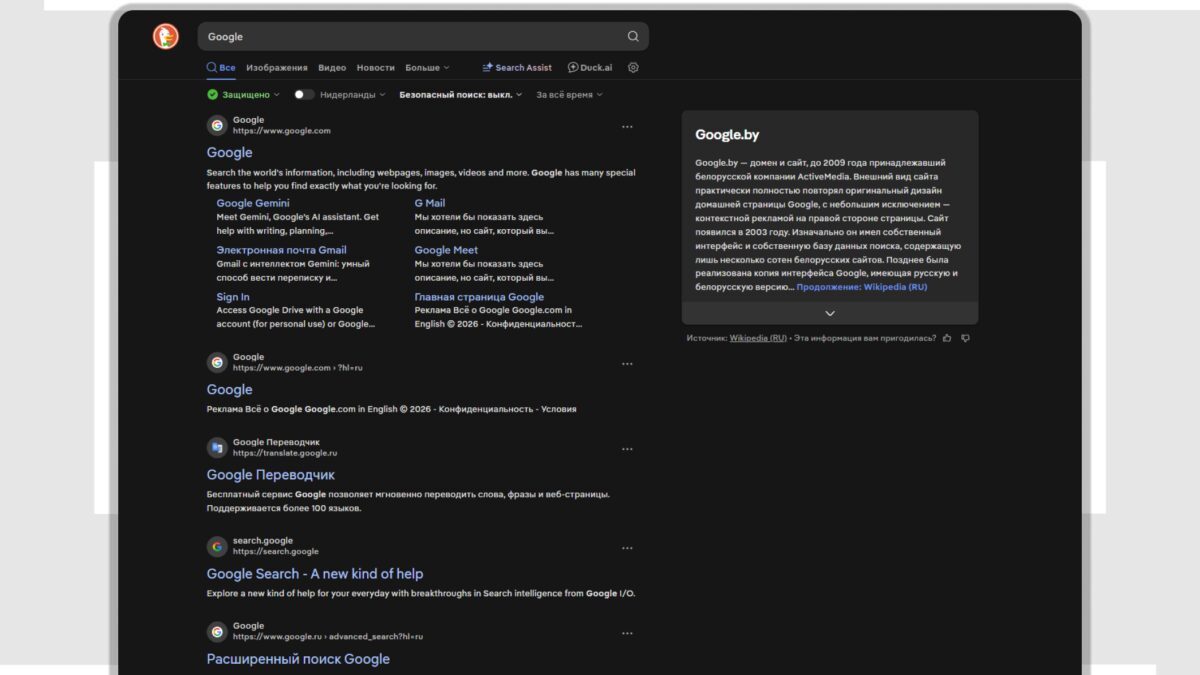This screenshot has width=1200, height=675.
Task: Open the Защищено dropdown
Action: tap(244, 95)
